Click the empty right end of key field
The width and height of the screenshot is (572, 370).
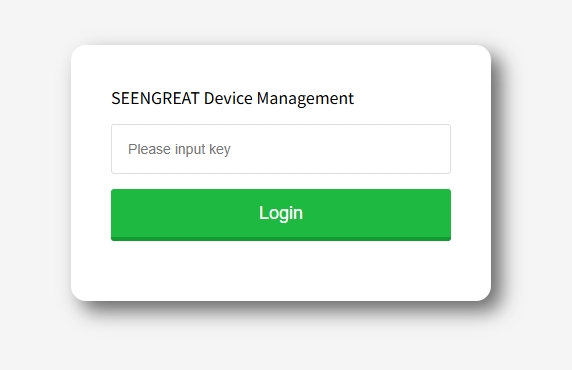(420, 149)
